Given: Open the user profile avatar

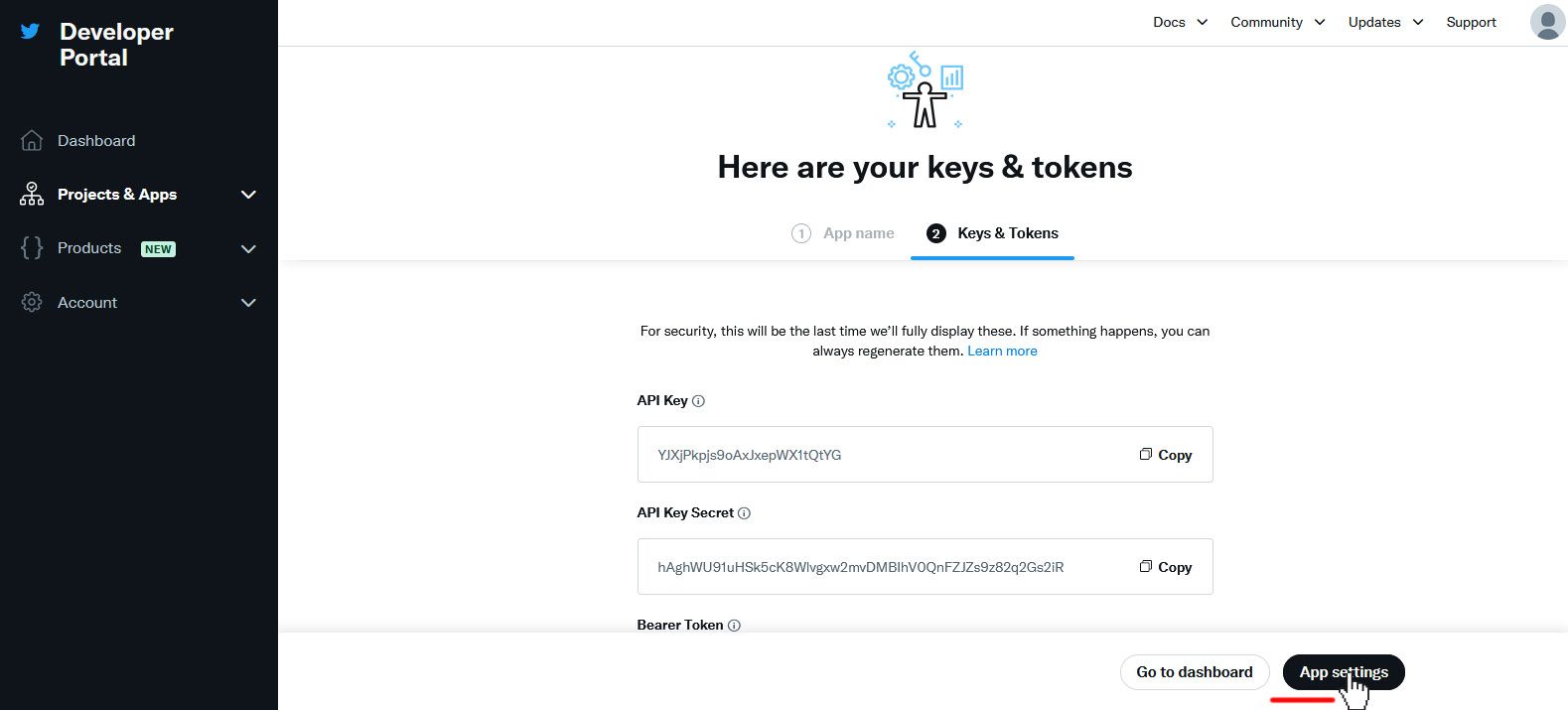Looking at the screenshot, I should 1546,22.
